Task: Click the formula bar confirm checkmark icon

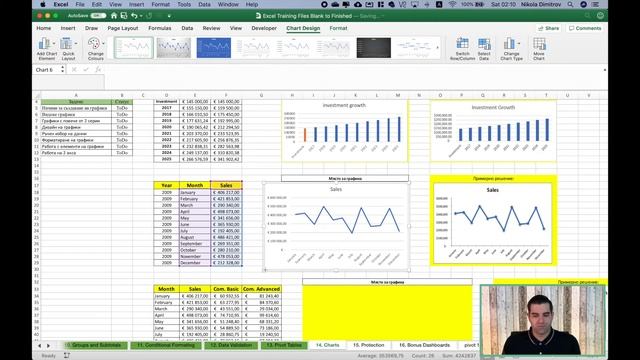Action: 86,70
